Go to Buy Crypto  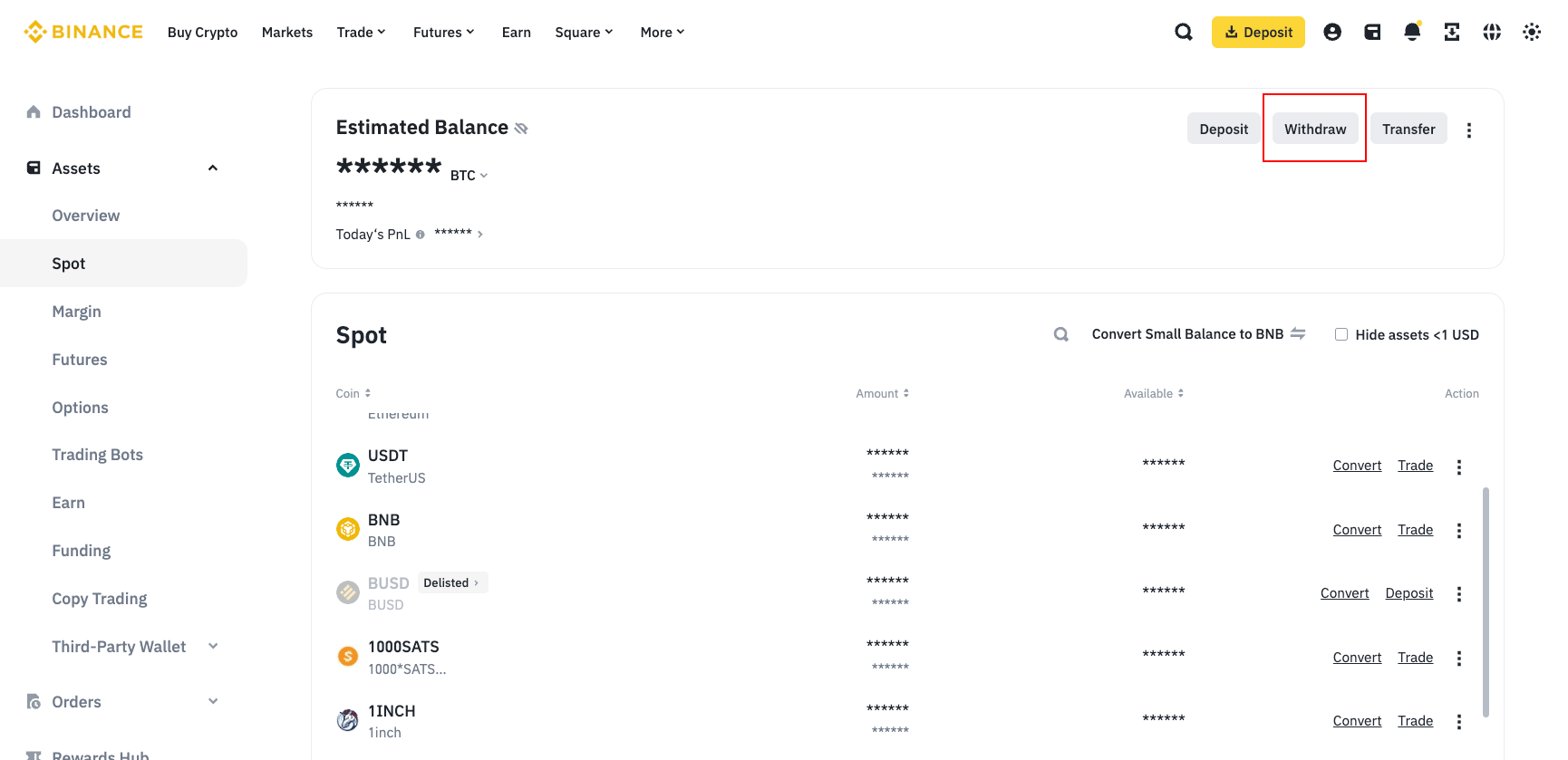click(x=203, y=33)
